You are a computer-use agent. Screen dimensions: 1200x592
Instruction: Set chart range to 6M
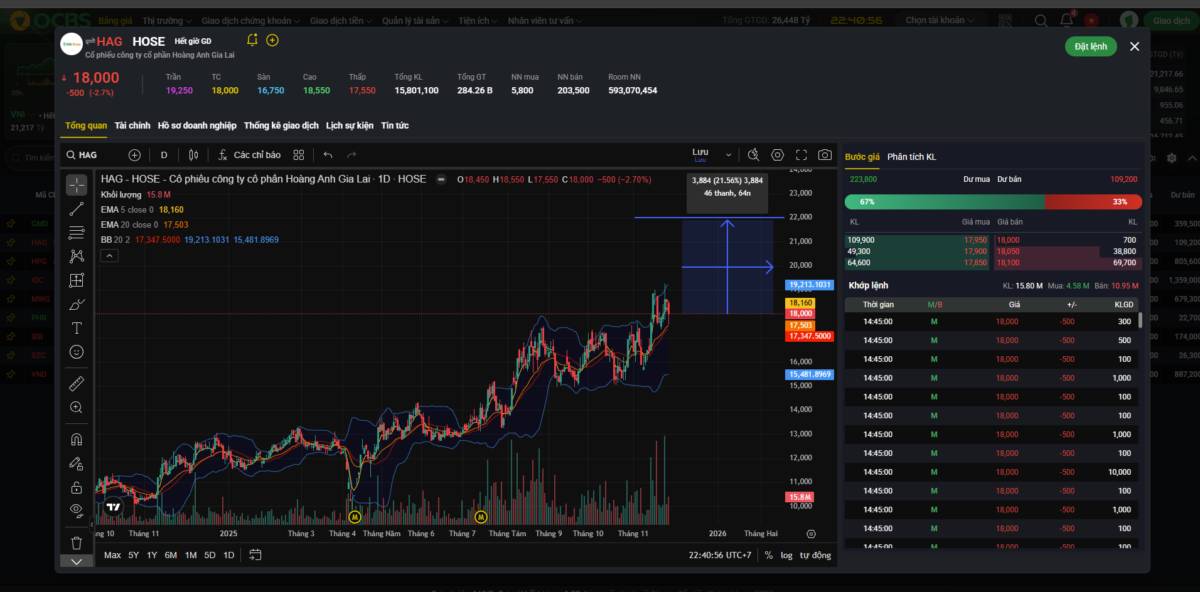[x=171, y=555]
